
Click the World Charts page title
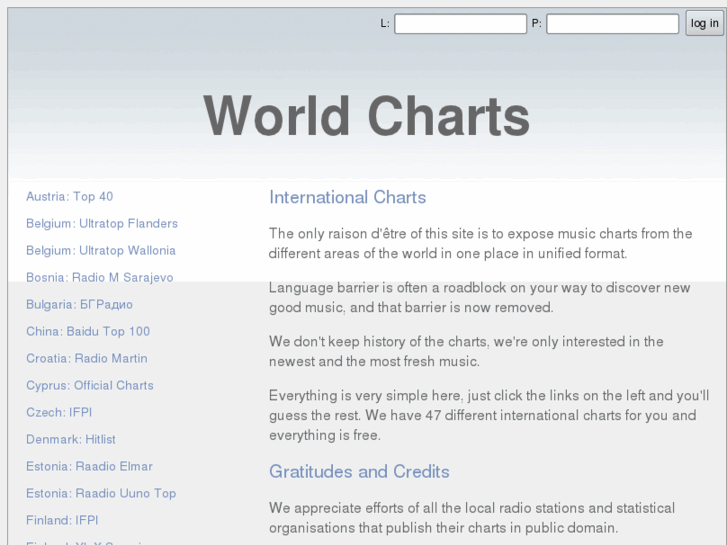[x=367, y=116]
